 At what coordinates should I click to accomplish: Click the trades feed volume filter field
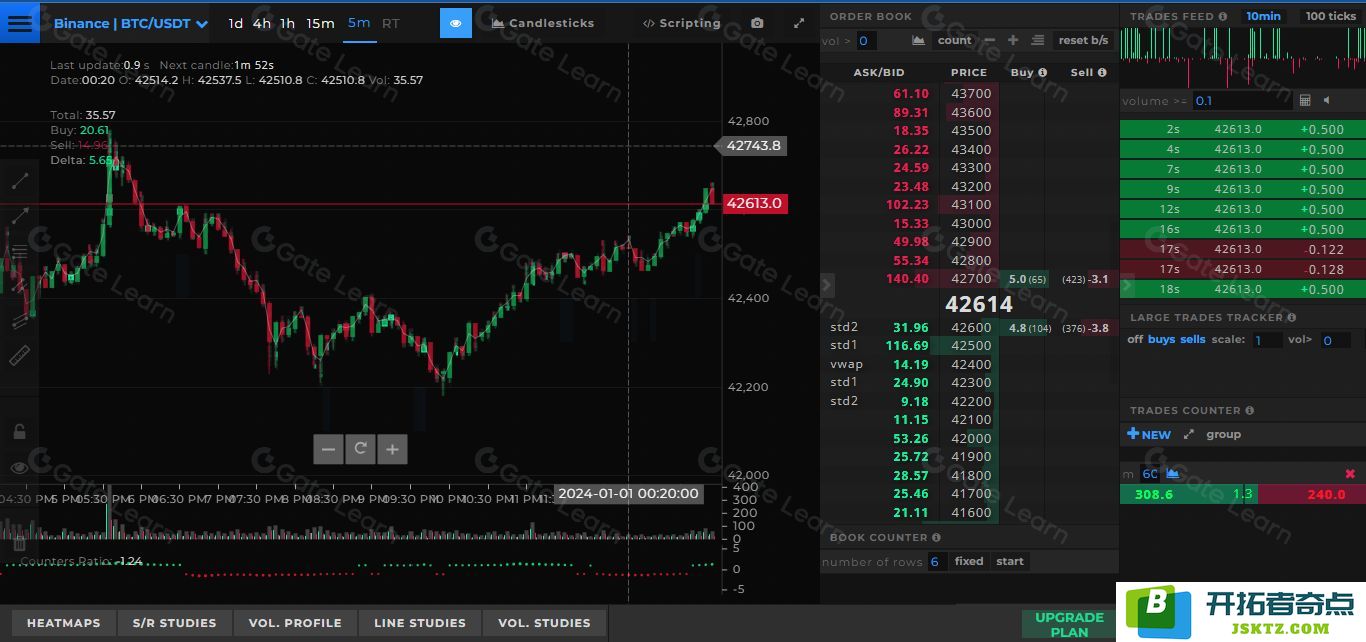click(1241, 101)
